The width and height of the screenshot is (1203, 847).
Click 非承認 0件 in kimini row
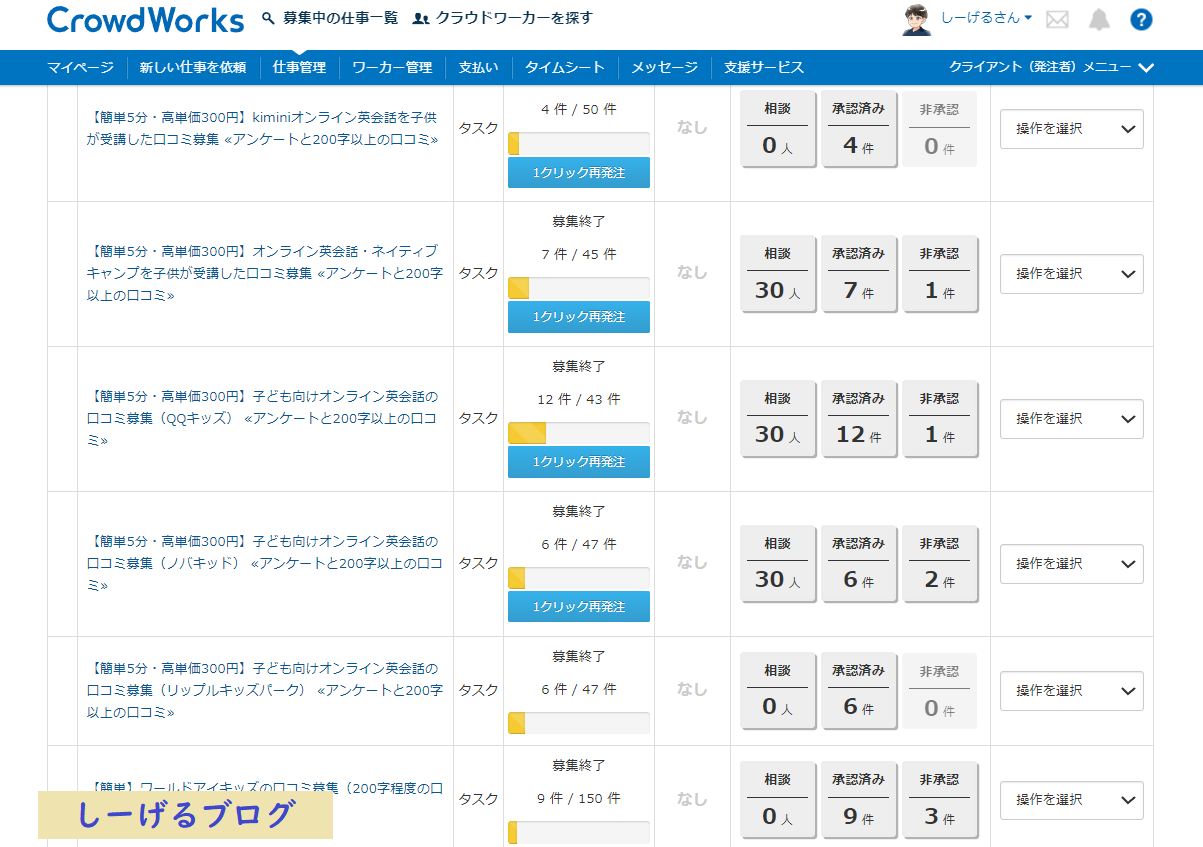(939, 128)
